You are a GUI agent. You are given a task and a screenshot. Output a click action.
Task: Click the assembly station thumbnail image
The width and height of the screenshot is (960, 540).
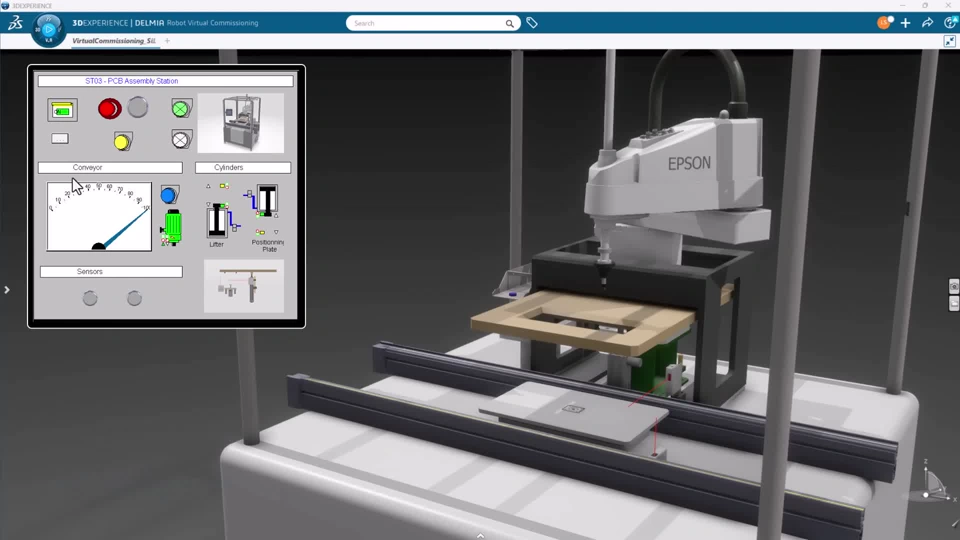[241, 123]
